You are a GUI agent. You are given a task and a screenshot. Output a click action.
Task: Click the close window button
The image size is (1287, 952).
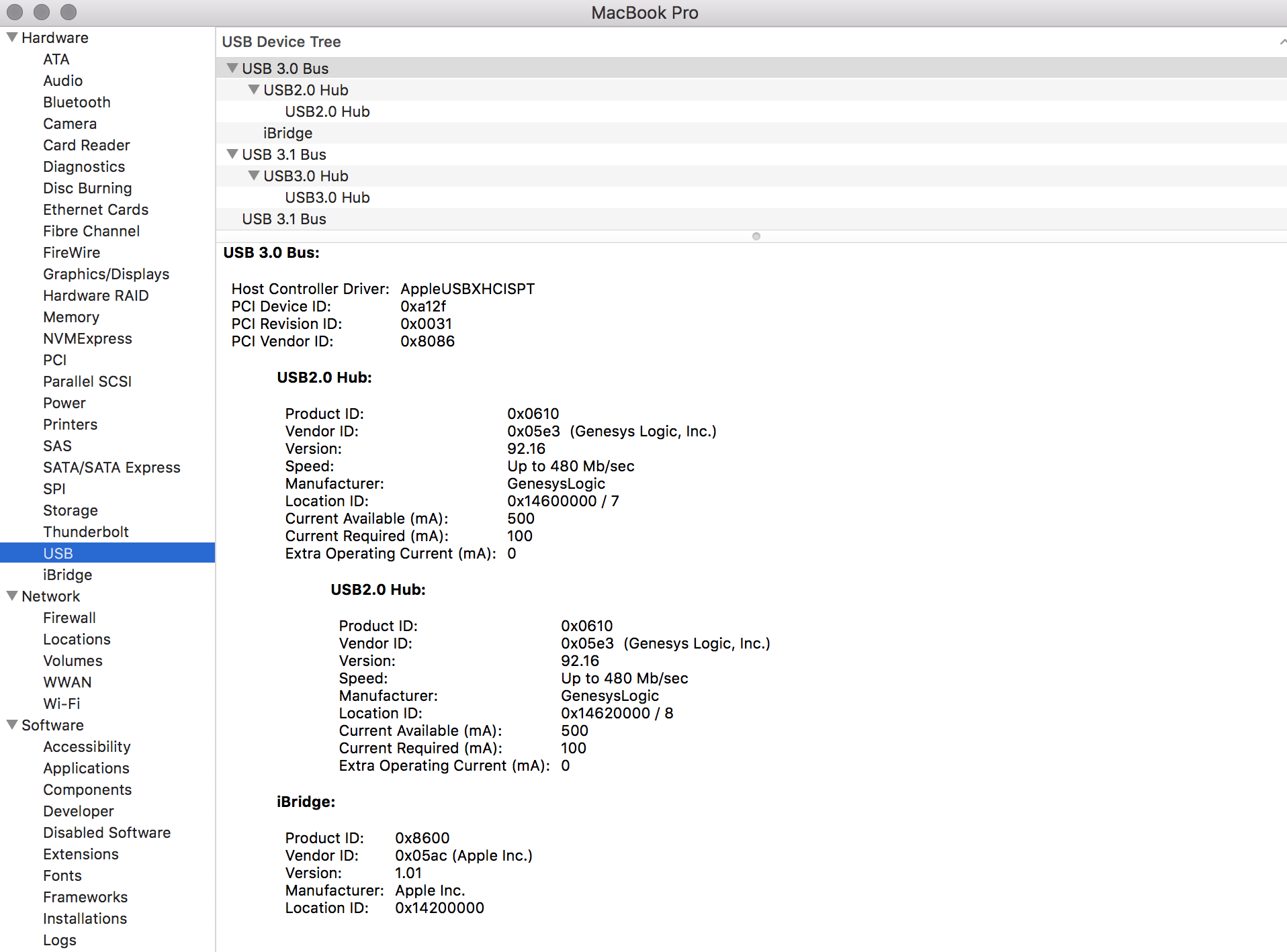click(15, 12)
